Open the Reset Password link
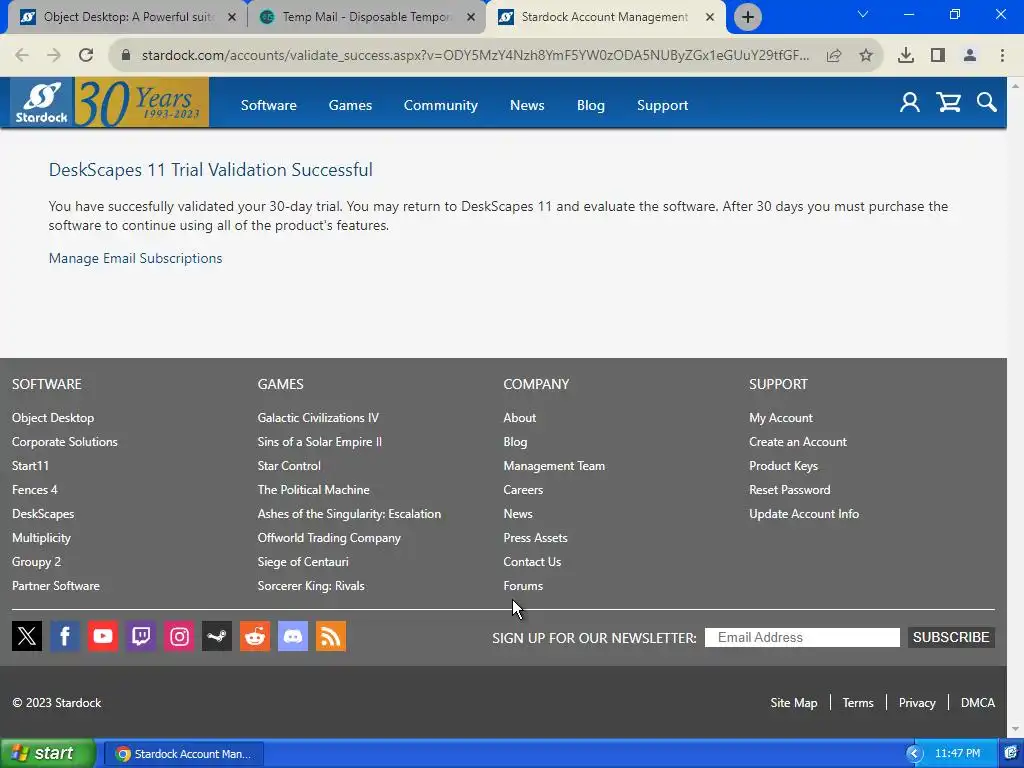Screen dimensions: 1024x768 [790, 490]
